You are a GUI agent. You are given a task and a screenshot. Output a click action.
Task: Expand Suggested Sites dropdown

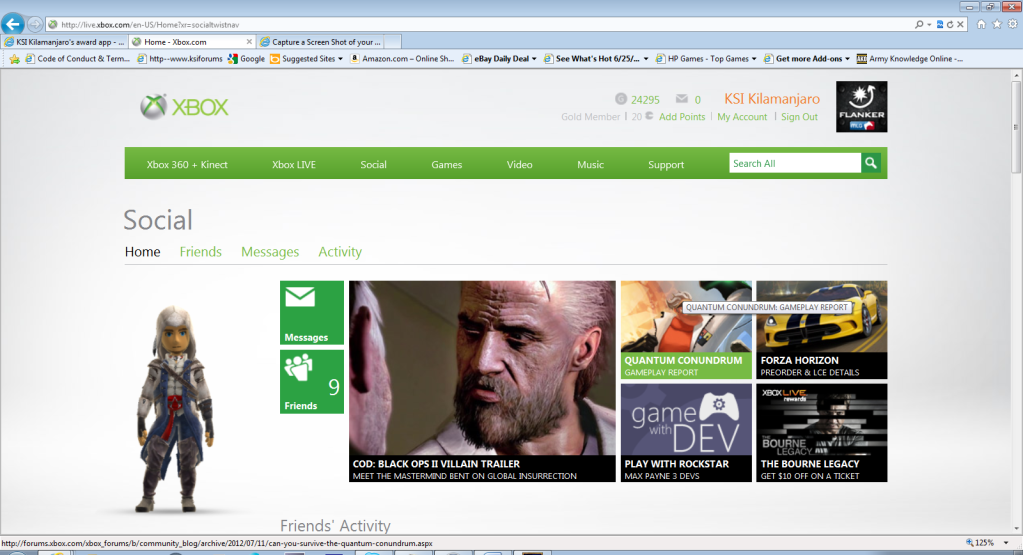(x=340, y=59)
